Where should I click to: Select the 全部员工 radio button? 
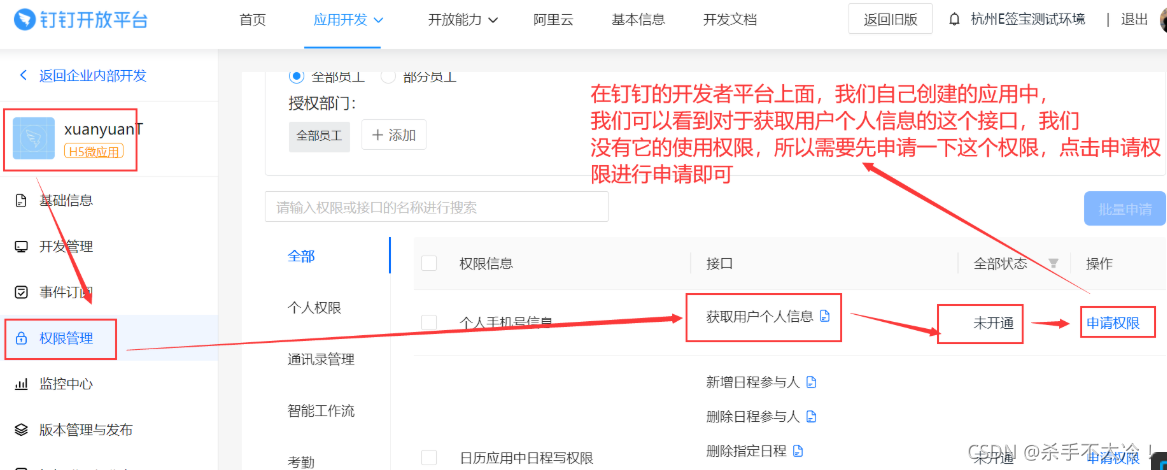point(297,75)
